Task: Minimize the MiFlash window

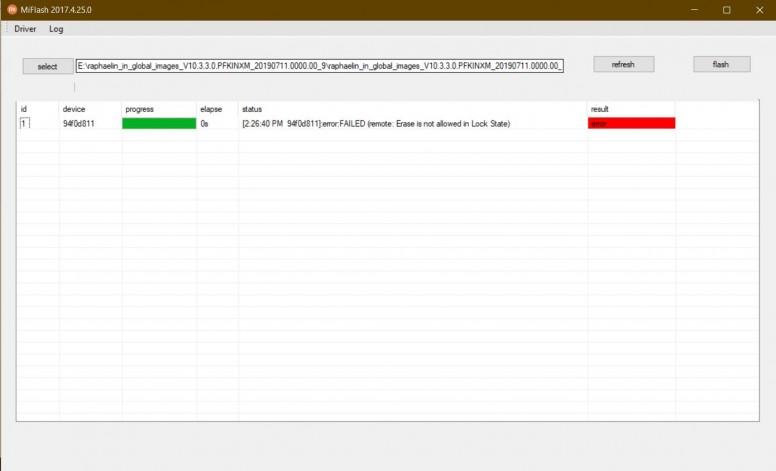Action: point(694,9)
